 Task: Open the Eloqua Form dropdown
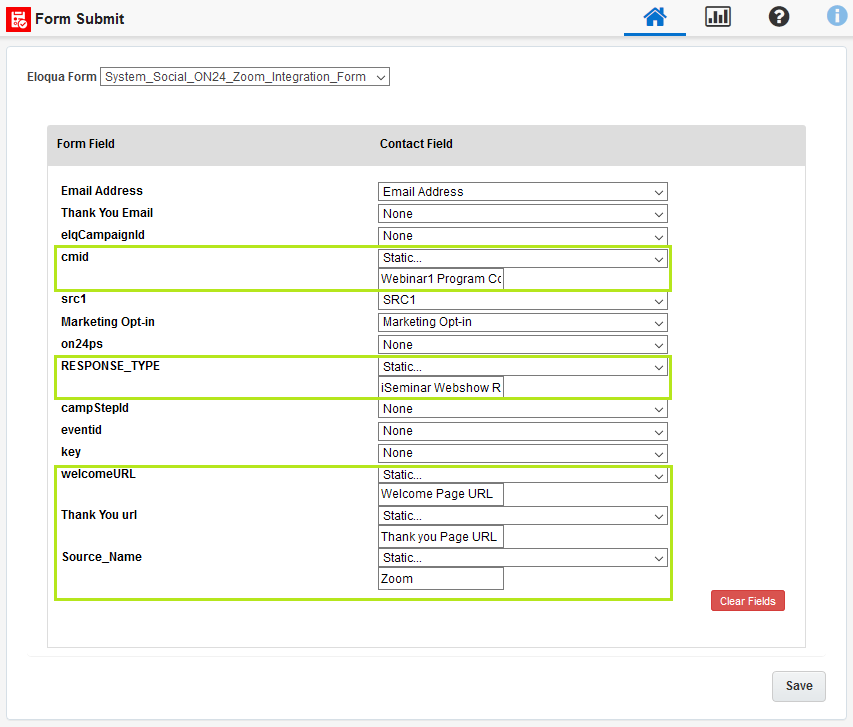tap(244, 77)
